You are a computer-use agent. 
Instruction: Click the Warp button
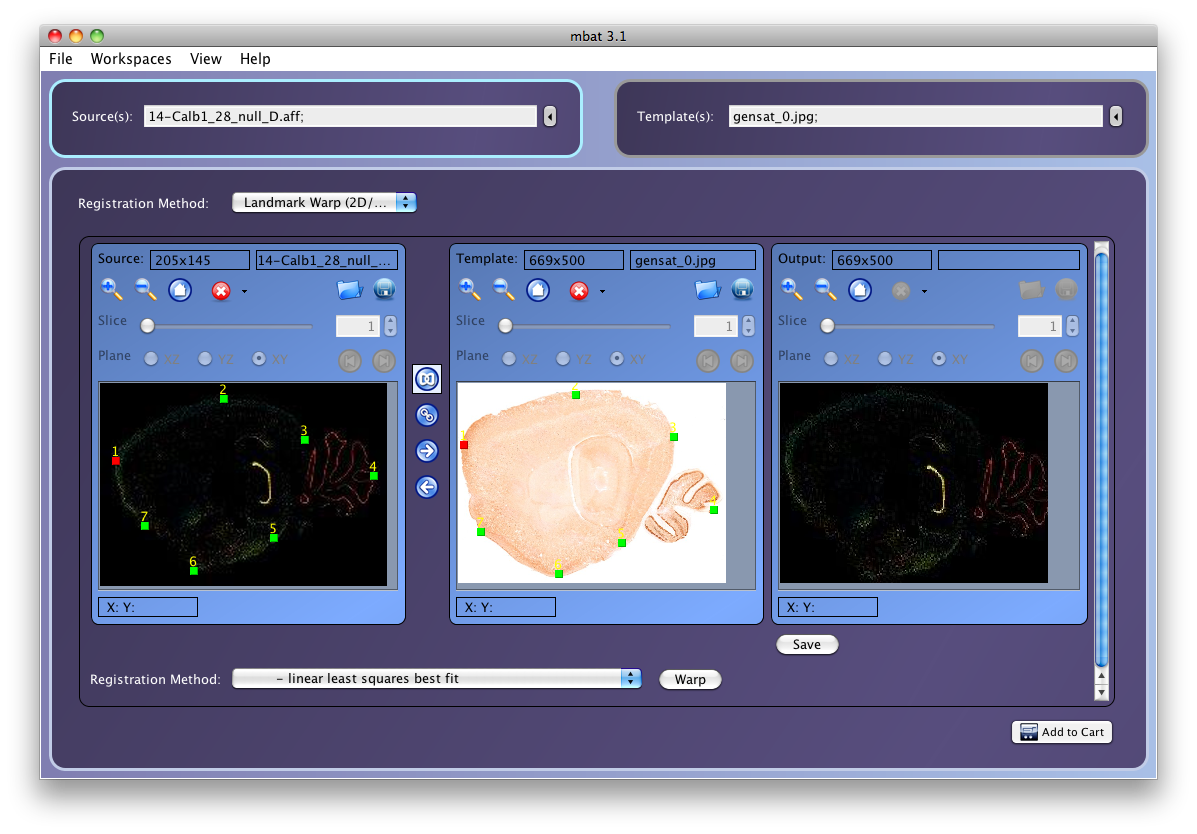click(x=690, y=679)
